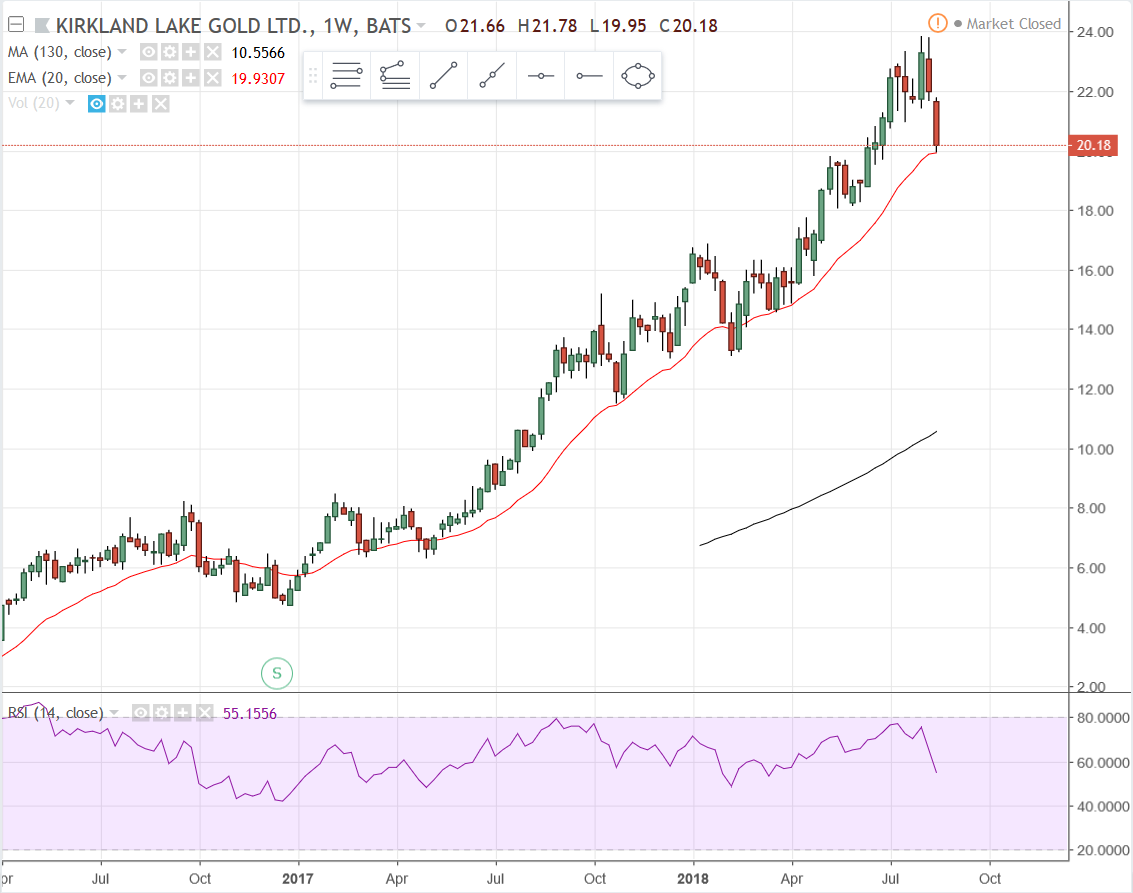Click the high price H21.78

point(548,26)
